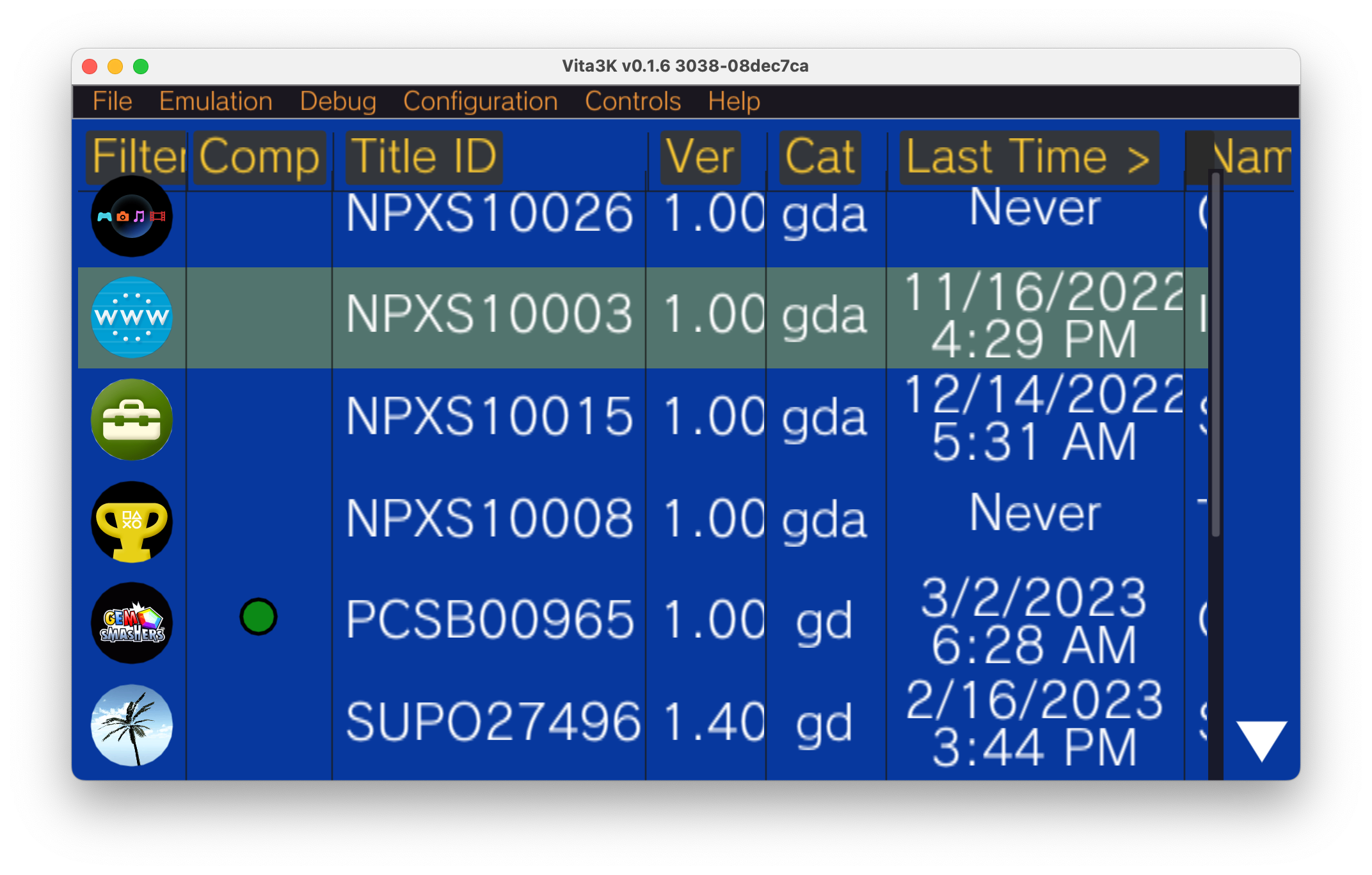Launch the Gem Smashers game icon

point(132,623)
